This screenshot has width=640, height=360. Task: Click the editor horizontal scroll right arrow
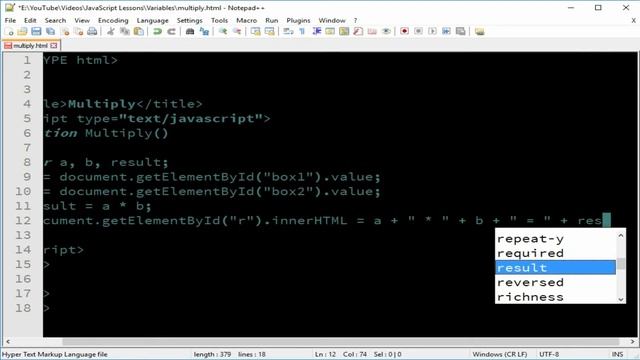(632, 342)
